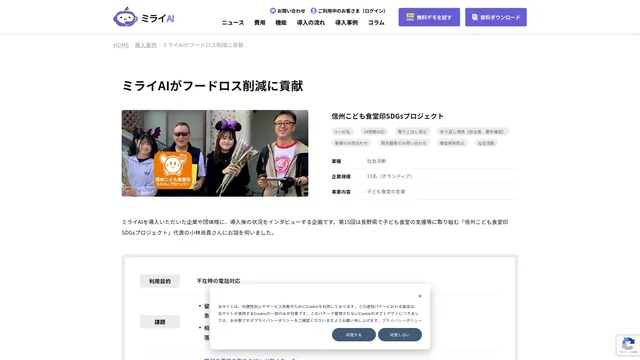Click the 24時間対応 tag
This screenshot has width=640, height=360.
[x=374, y=131]
